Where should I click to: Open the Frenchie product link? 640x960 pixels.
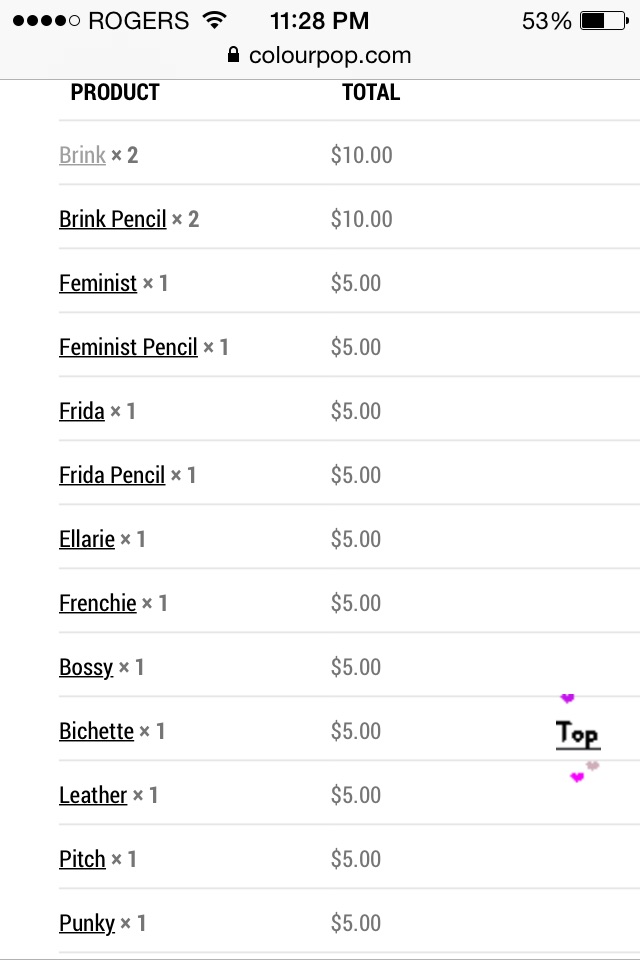coord(97,603)
